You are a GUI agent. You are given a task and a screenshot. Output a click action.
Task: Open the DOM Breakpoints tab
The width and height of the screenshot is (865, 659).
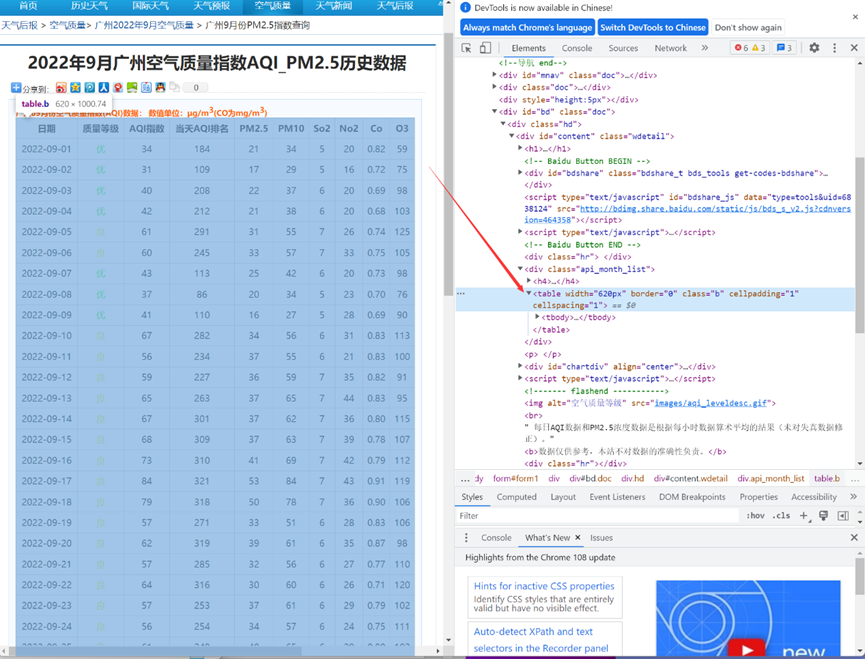click(x=692, y=497)
